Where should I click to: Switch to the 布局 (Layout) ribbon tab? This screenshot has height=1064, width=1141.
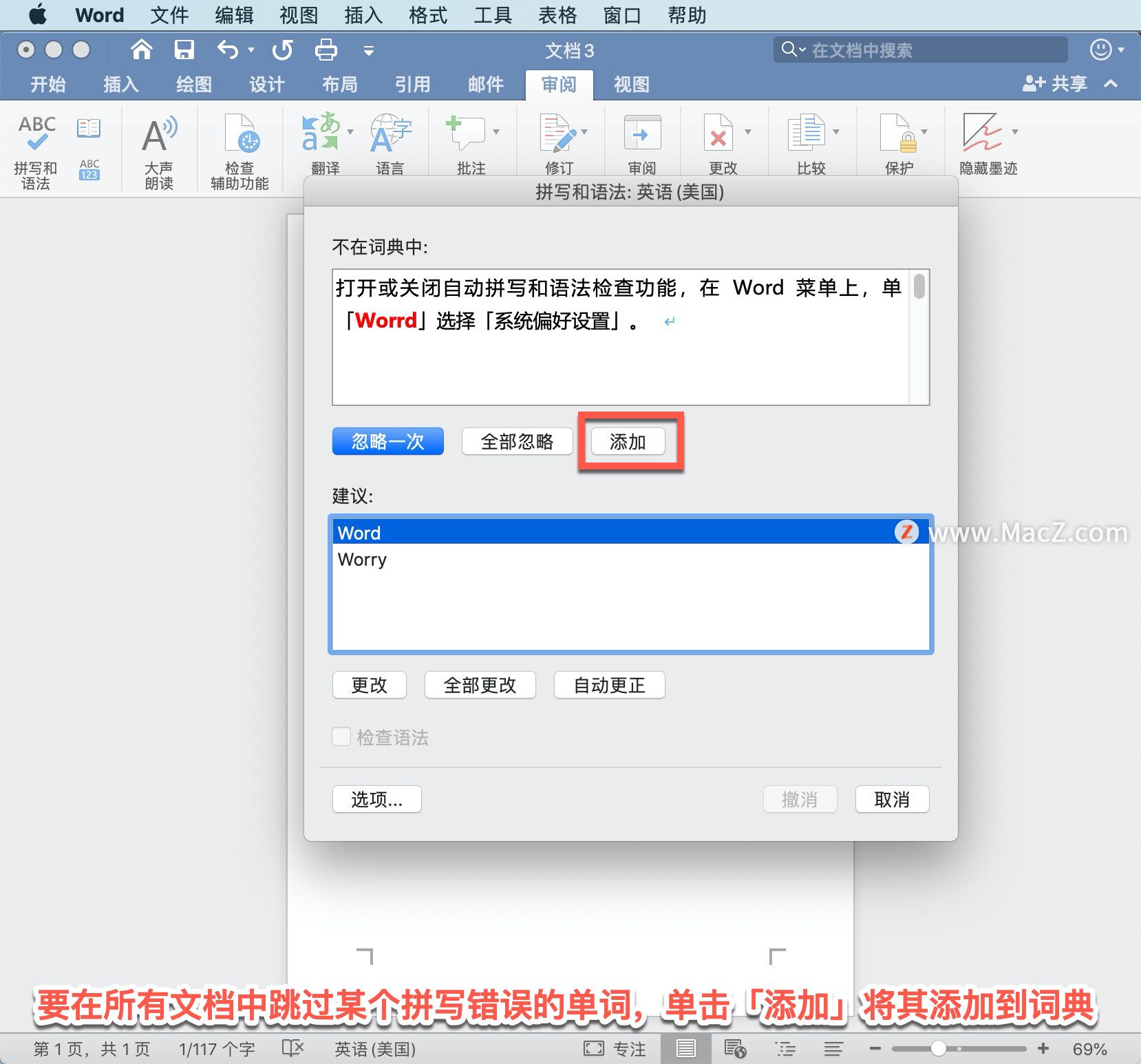[340, 84]
